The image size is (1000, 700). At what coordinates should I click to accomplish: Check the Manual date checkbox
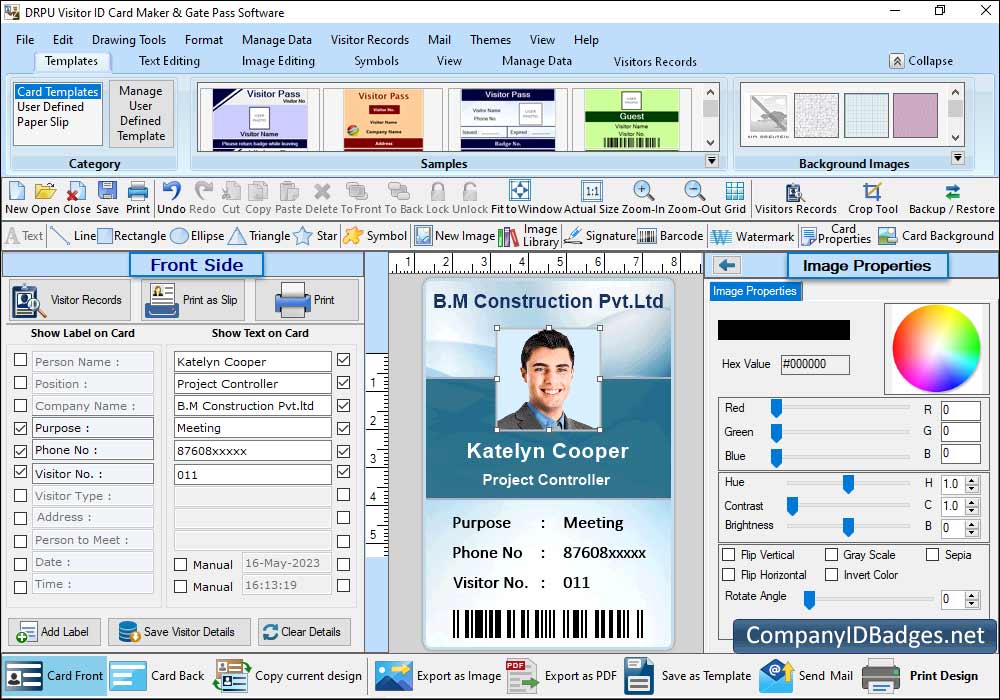click(x=180, y=565)
